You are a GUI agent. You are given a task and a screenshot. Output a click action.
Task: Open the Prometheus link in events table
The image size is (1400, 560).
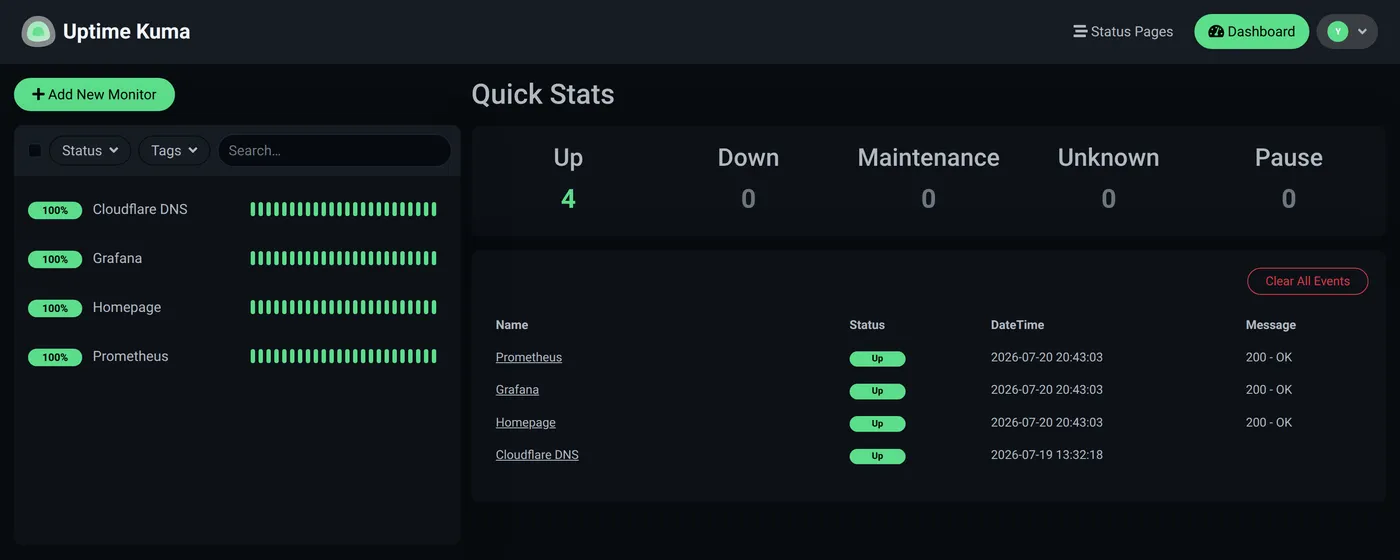click(x=529, y=357)
